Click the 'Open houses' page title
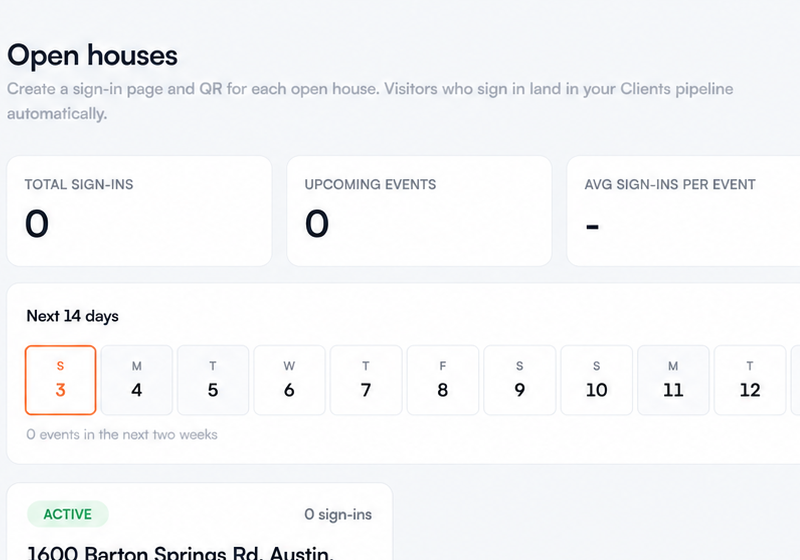 coord(92,55)
